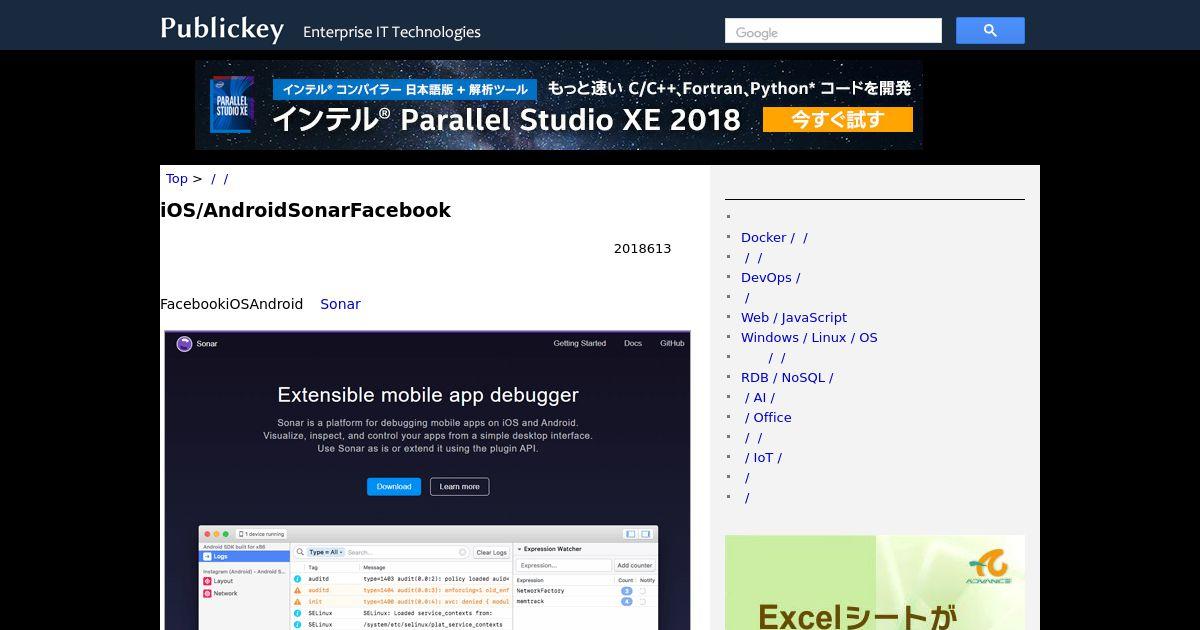Go to the Top breadcrumb link
This screenshot has height=630, width=1200.
pyautogui.click(x=177, y=178)
